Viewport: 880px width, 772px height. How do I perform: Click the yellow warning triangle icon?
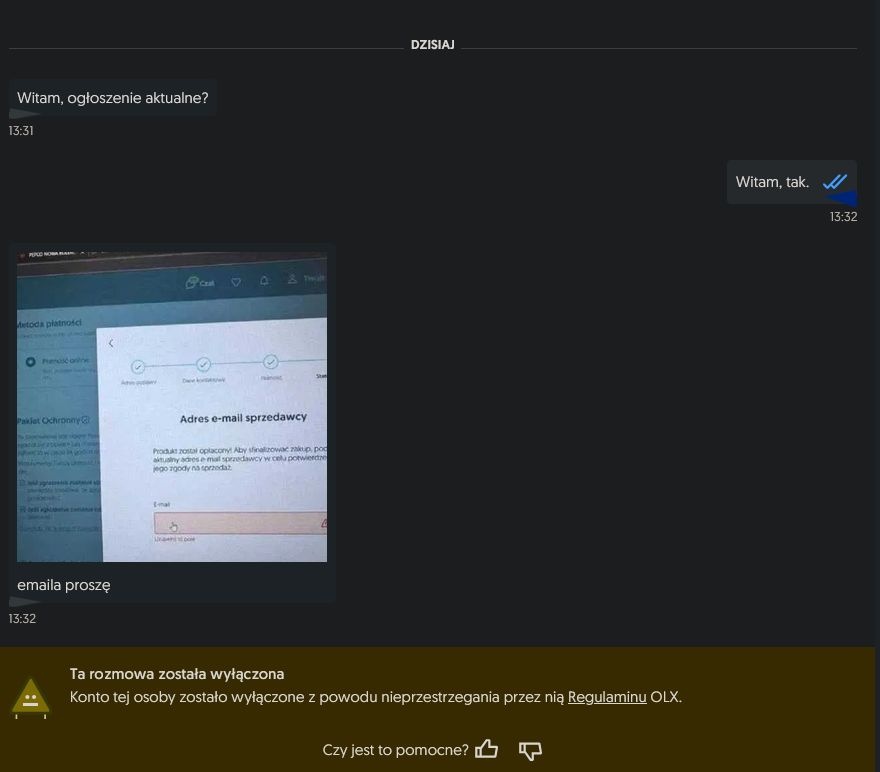point(30,697)
